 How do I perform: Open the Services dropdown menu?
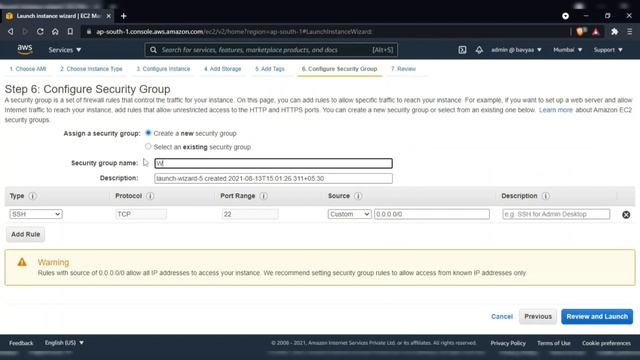pos(64,50)
